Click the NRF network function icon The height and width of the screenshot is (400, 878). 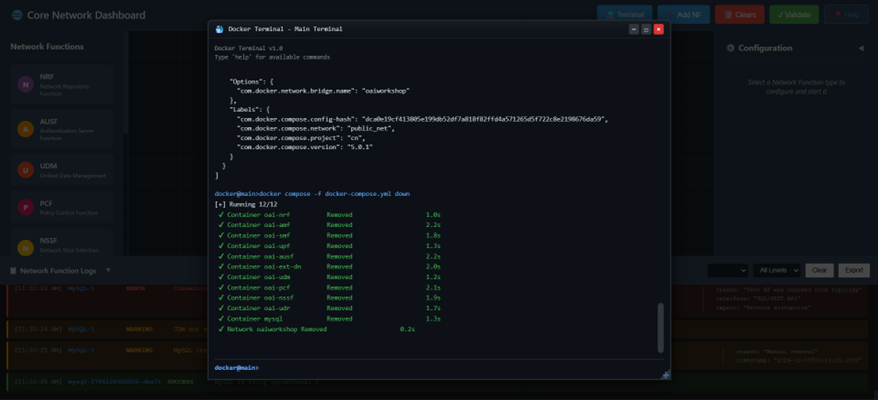pyautogui.click(x=25, y=84)
